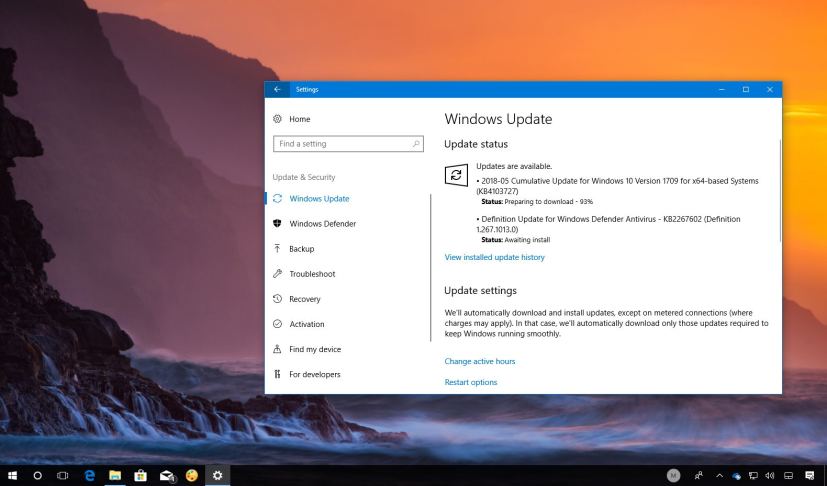Click the Backup upload arrow icon
The width and height of the screenshot is (827, 486).
[x=277, y=249]
